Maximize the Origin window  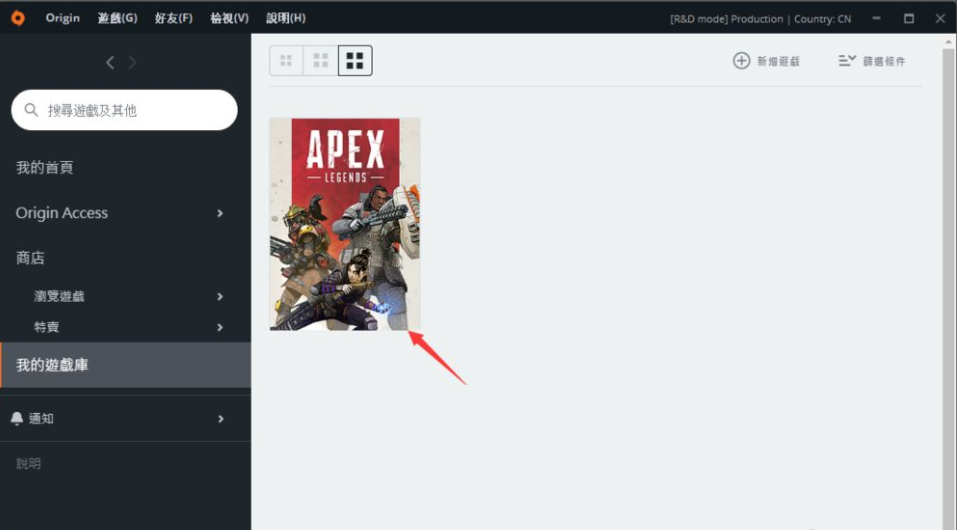[x=909, y=18]
